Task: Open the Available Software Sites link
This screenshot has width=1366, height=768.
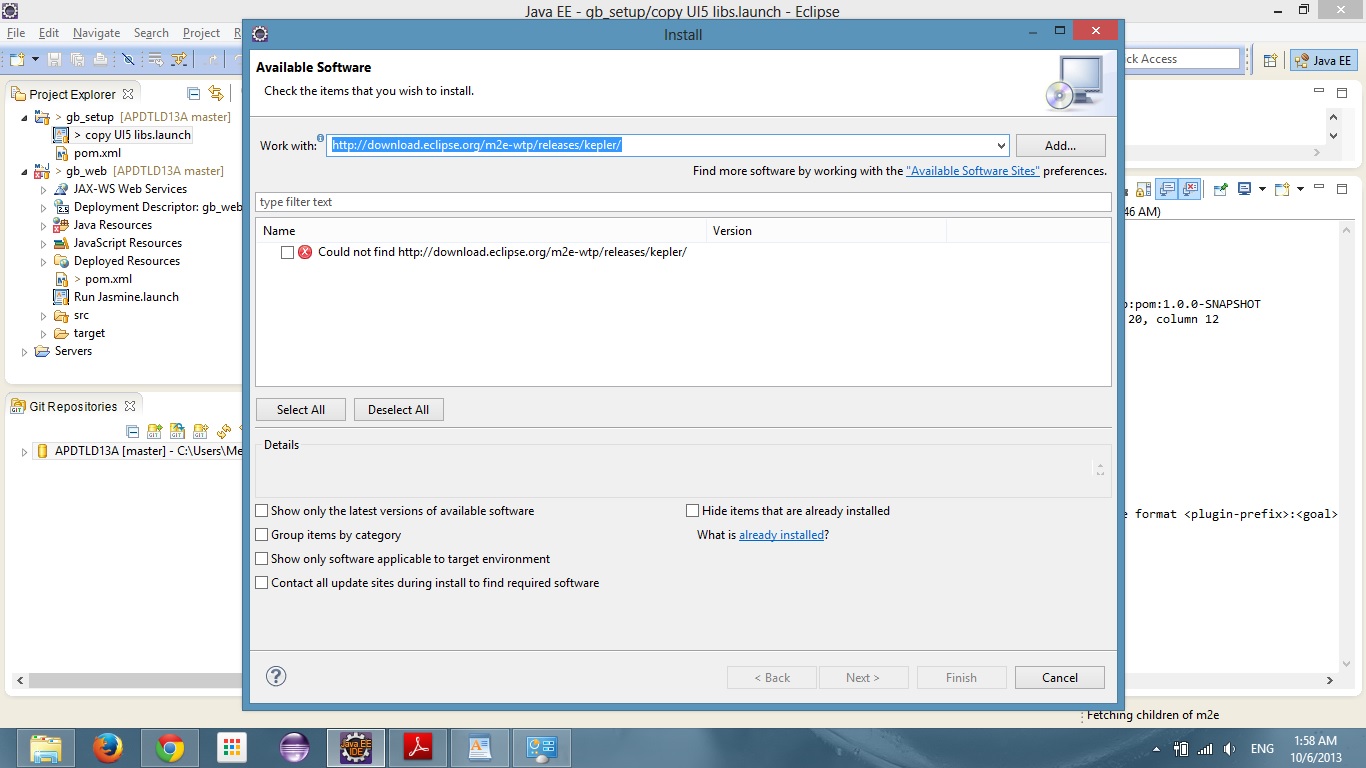Action: pos(973,171)
